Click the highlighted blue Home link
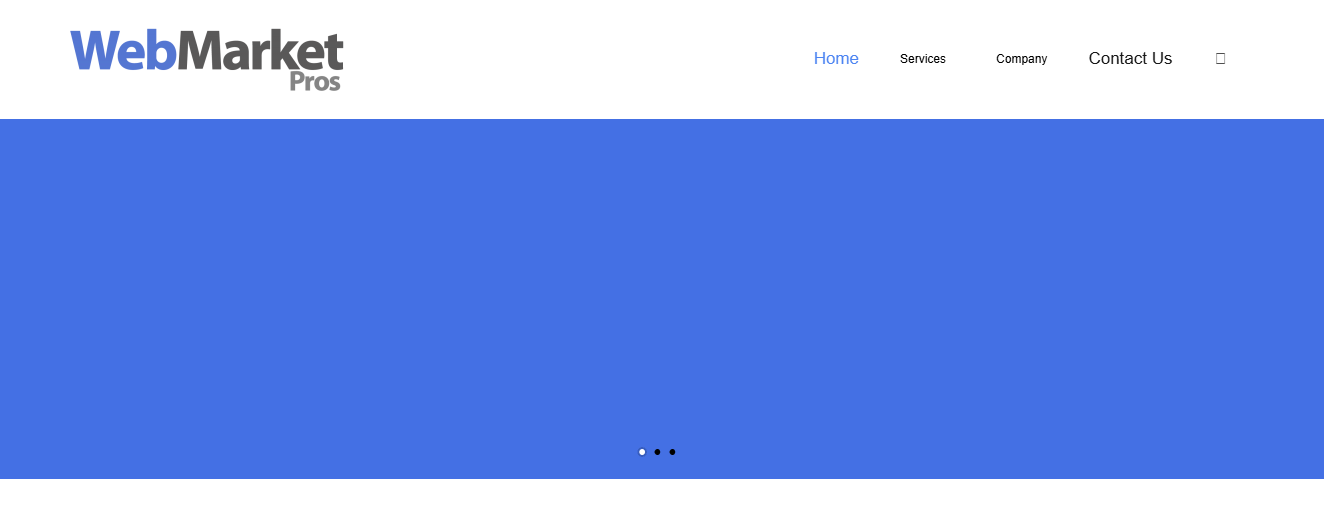The width and height of the screenshot is (1324, 514). click(x=836, y=59)
